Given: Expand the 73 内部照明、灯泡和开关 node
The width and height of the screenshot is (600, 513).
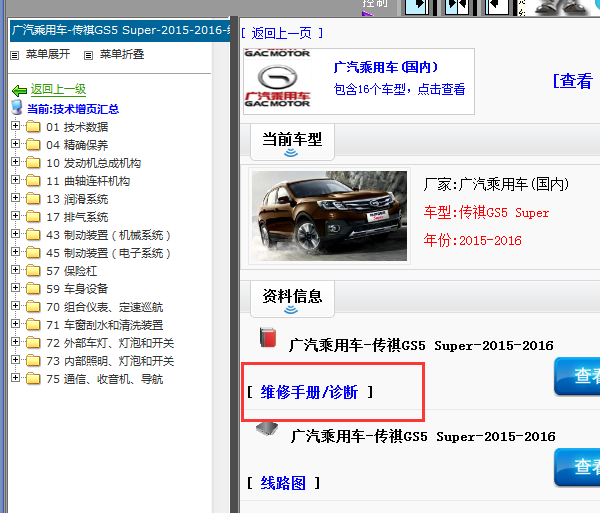Looking at the screenshot, I should click(x=15, y=360).
